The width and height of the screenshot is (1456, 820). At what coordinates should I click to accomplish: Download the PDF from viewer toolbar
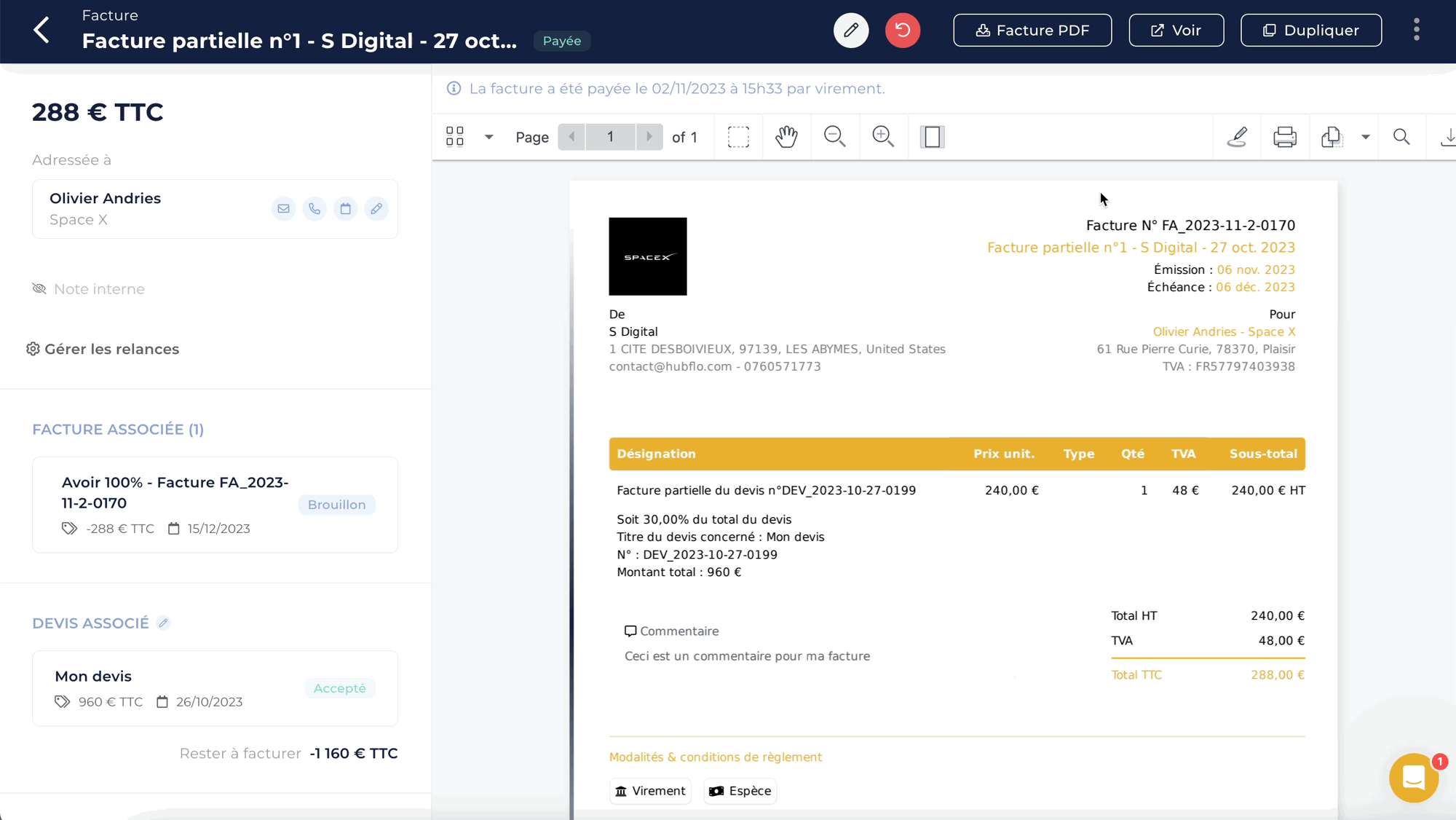point(1447,137)
